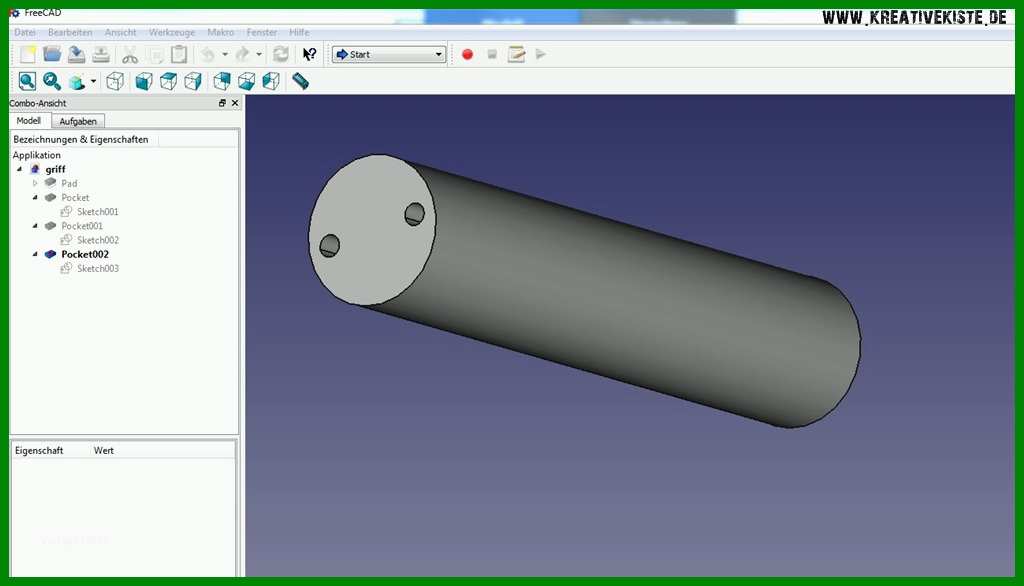
Task: Click the Save As toolbar icon
Action: [x=101, y=54]
